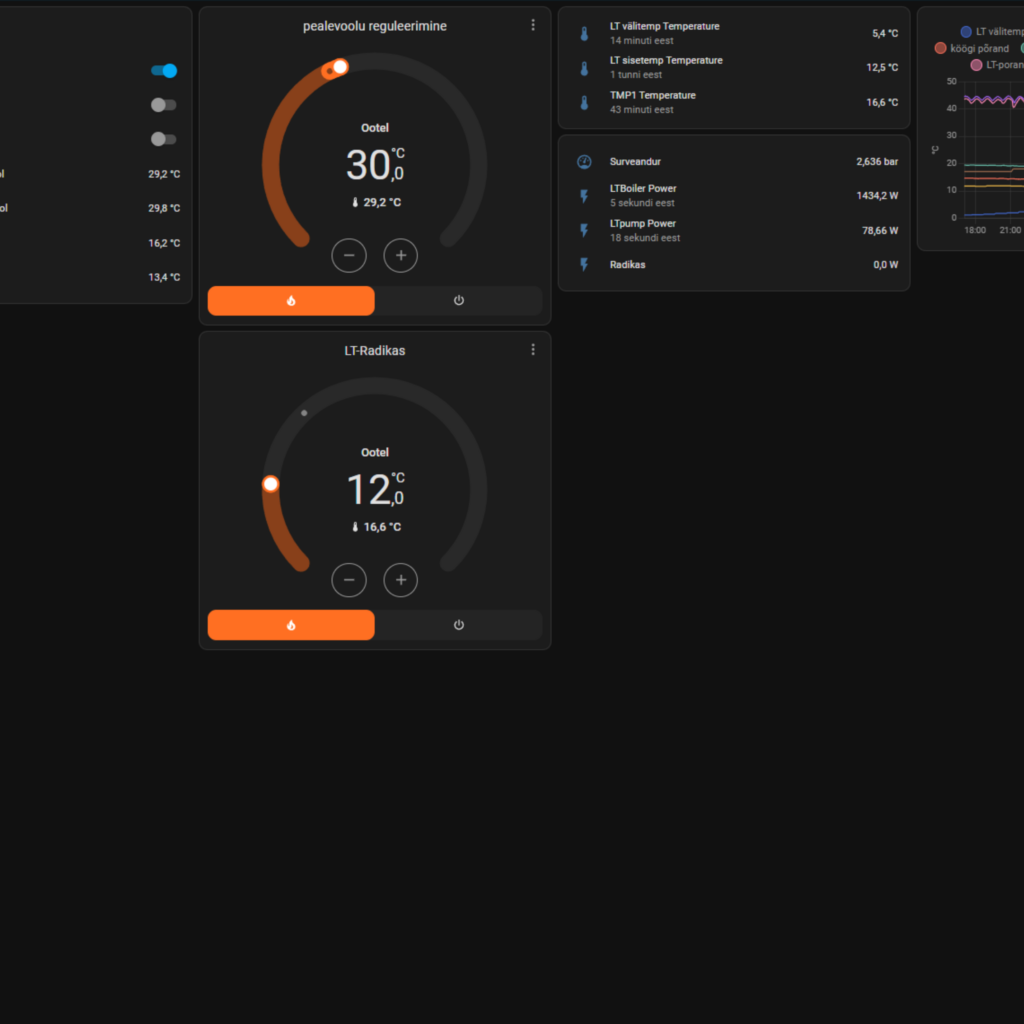
Task: Click the LT sisetemp Temperature thermometer icon
Action: pos(584,68)
